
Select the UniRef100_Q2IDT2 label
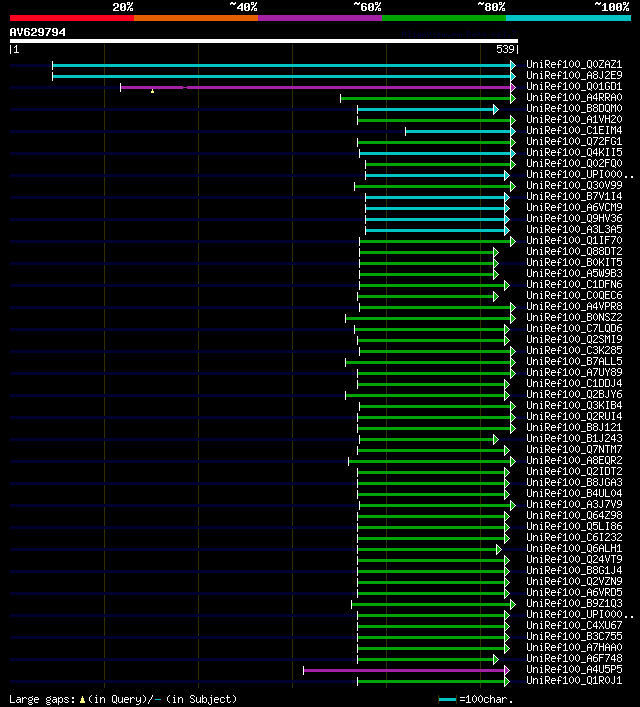[574, 472]
